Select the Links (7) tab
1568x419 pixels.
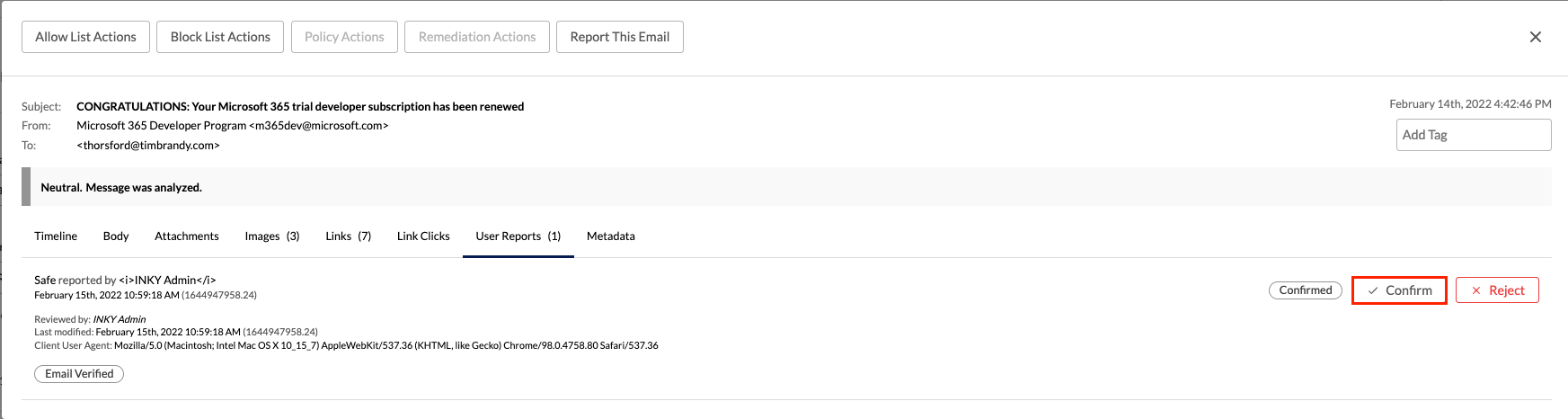(348, 236)
